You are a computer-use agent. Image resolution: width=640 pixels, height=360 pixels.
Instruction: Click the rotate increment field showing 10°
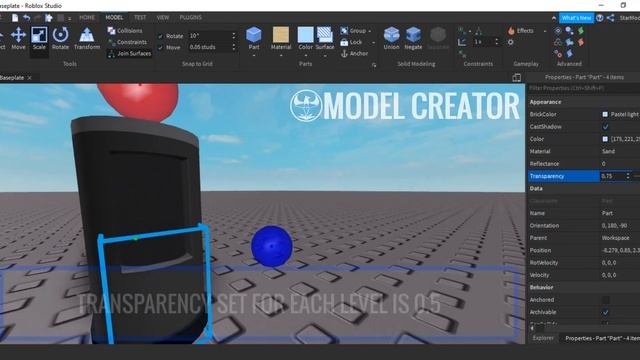pyautogui.click(x=209, y=36)
